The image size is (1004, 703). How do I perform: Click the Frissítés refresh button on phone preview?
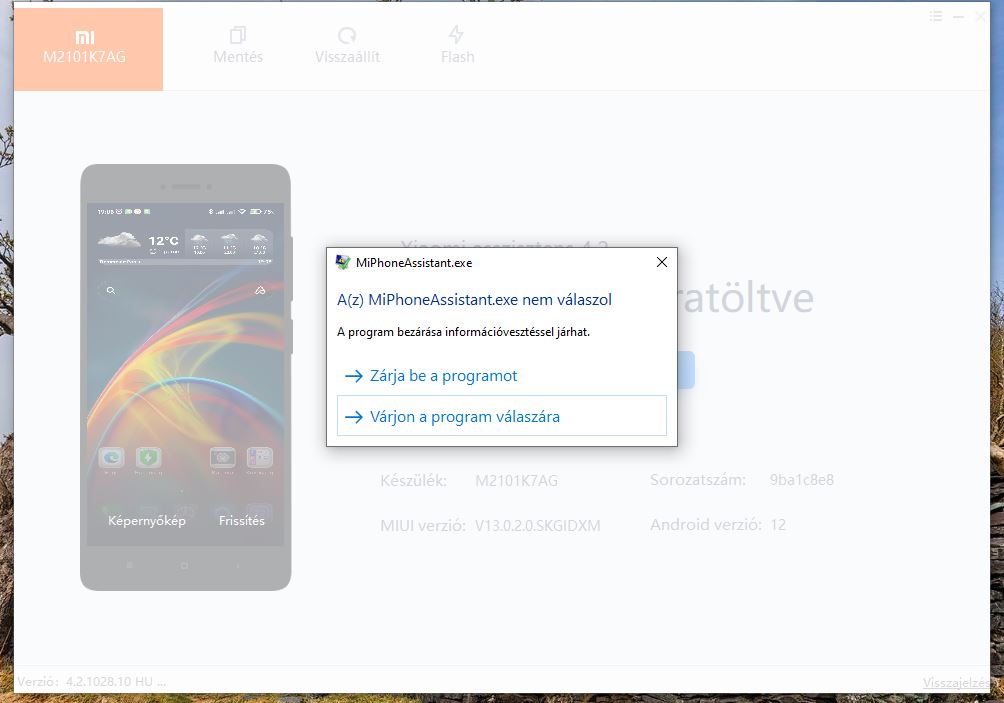(241, 521)
